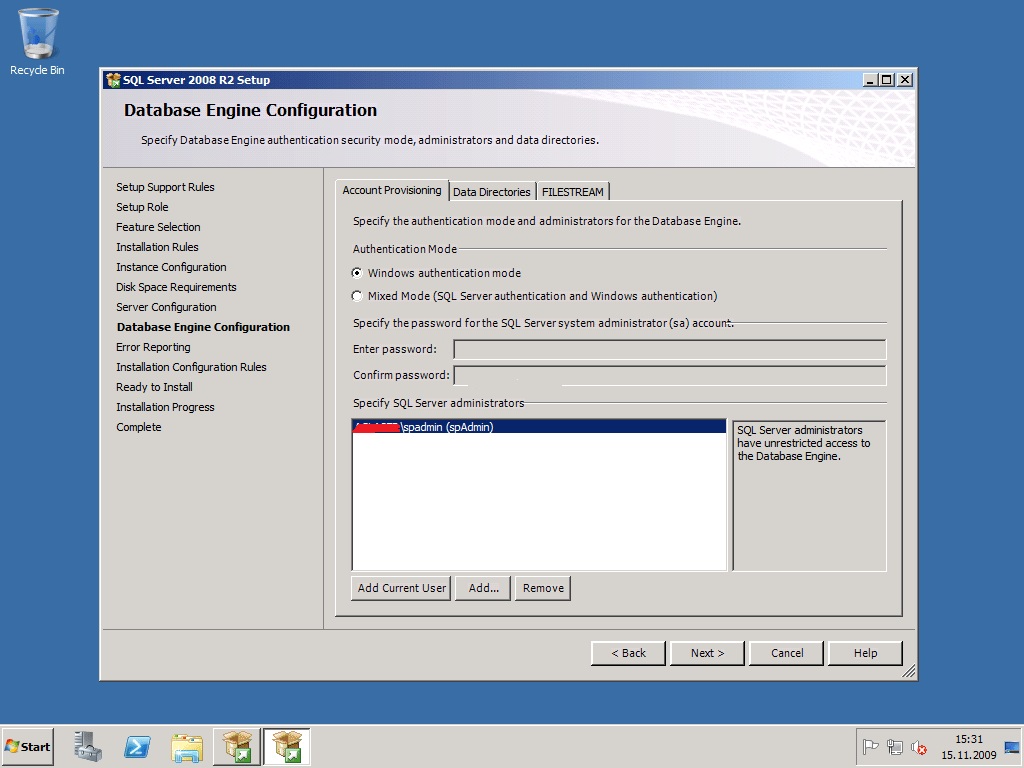Open Server Manager from the taskbar

[x=88, y=746]
